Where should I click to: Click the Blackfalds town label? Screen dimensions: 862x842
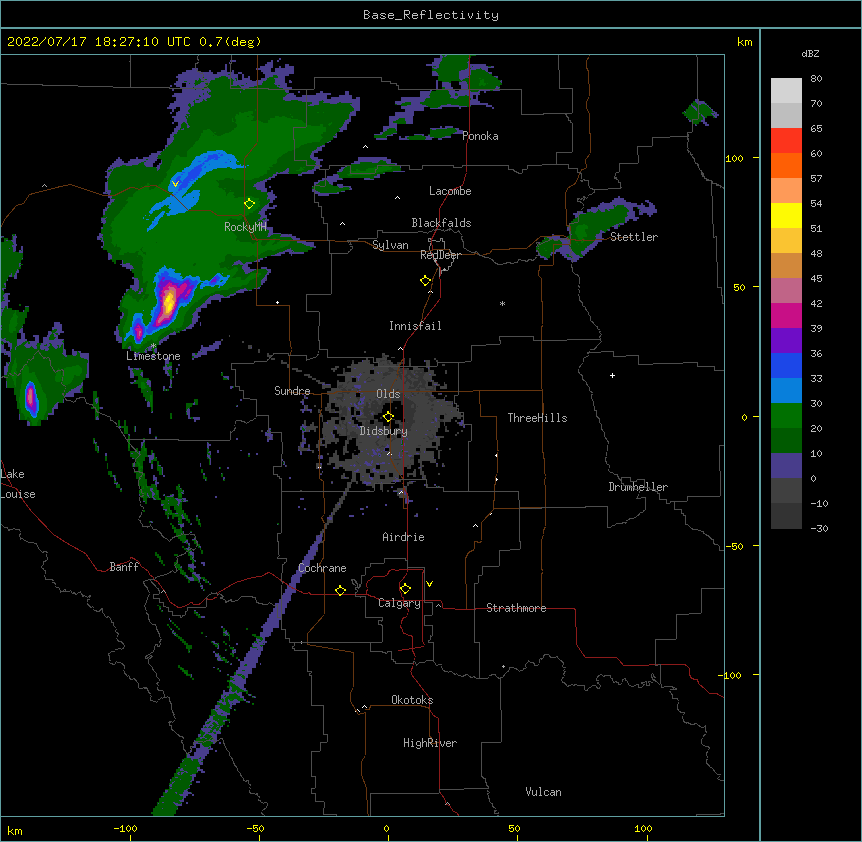point(441,223)
